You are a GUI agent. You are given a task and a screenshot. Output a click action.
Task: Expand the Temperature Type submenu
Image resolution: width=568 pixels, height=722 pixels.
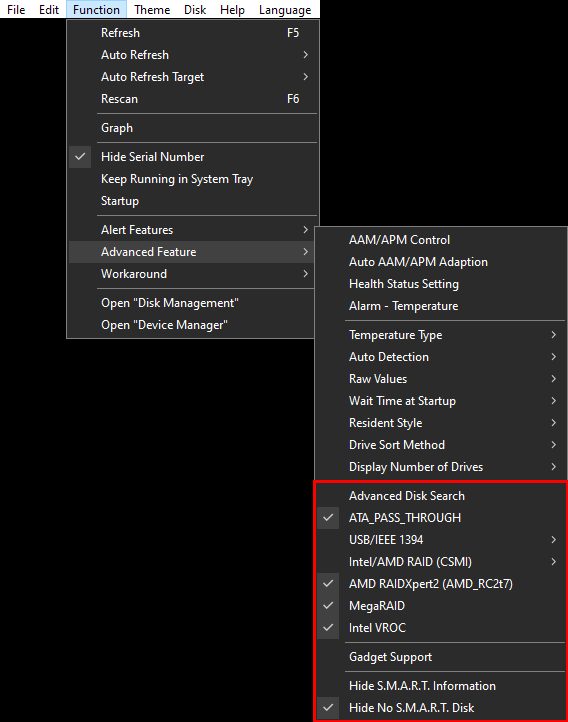click(x=441, y=335)
